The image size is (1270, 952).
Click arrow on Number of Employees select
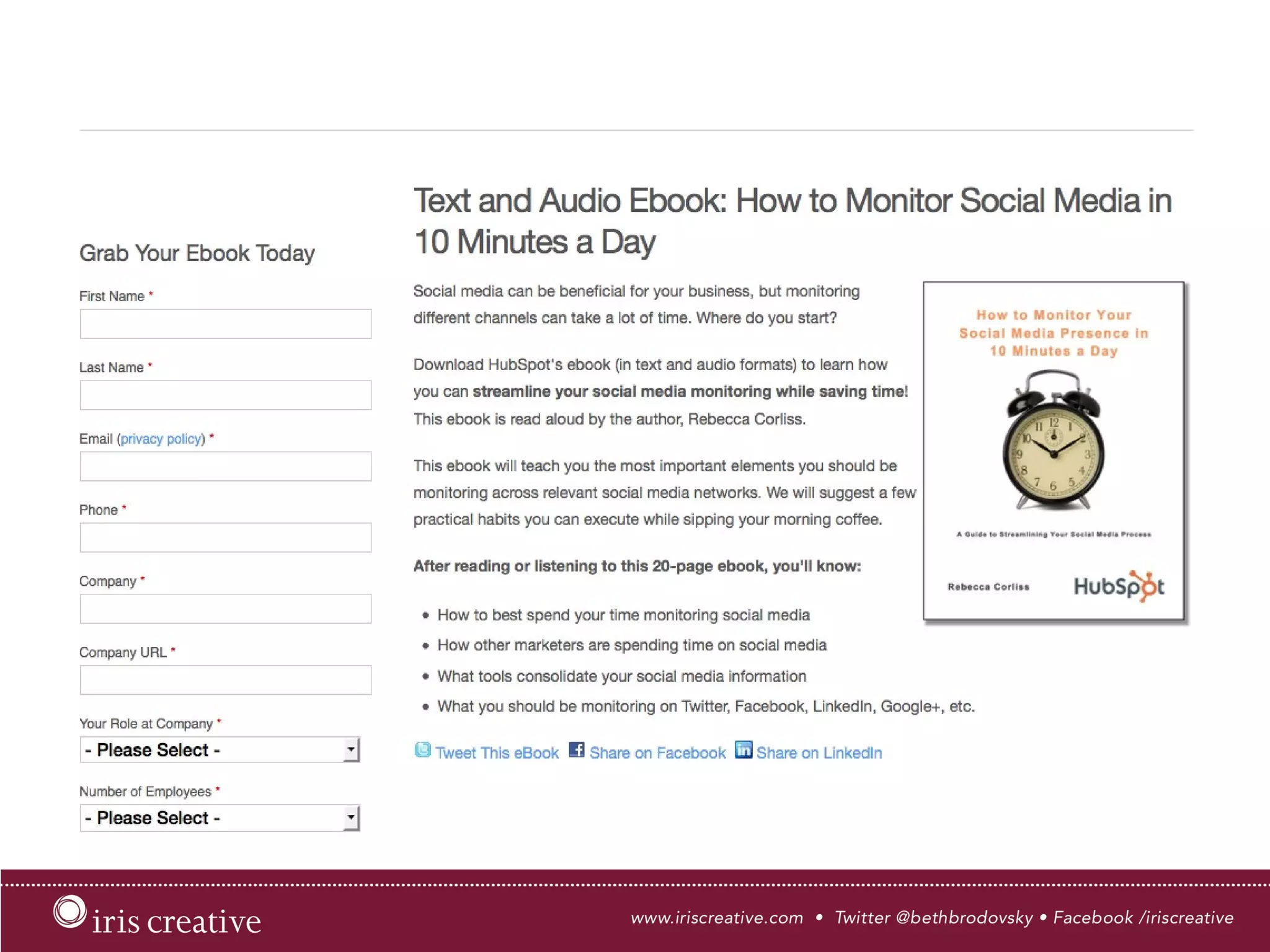tap(351, 818)
